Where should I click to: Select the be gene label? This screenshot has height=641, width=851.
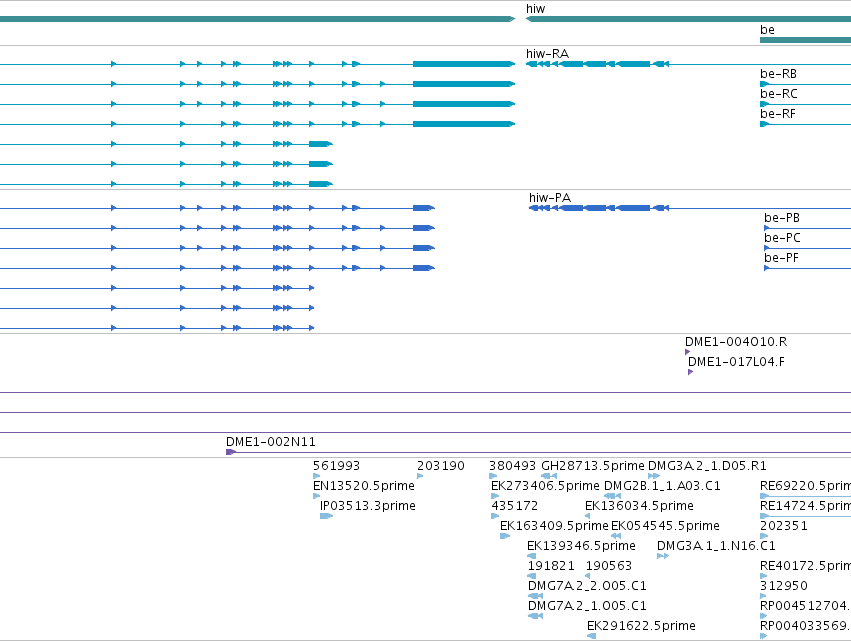tap(767, 30)
